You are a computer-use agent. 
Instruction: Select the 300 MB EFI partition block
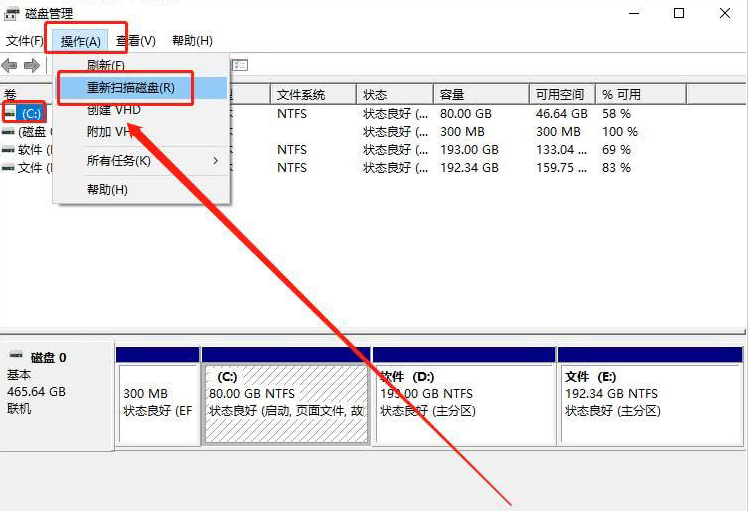pos(158,396)
